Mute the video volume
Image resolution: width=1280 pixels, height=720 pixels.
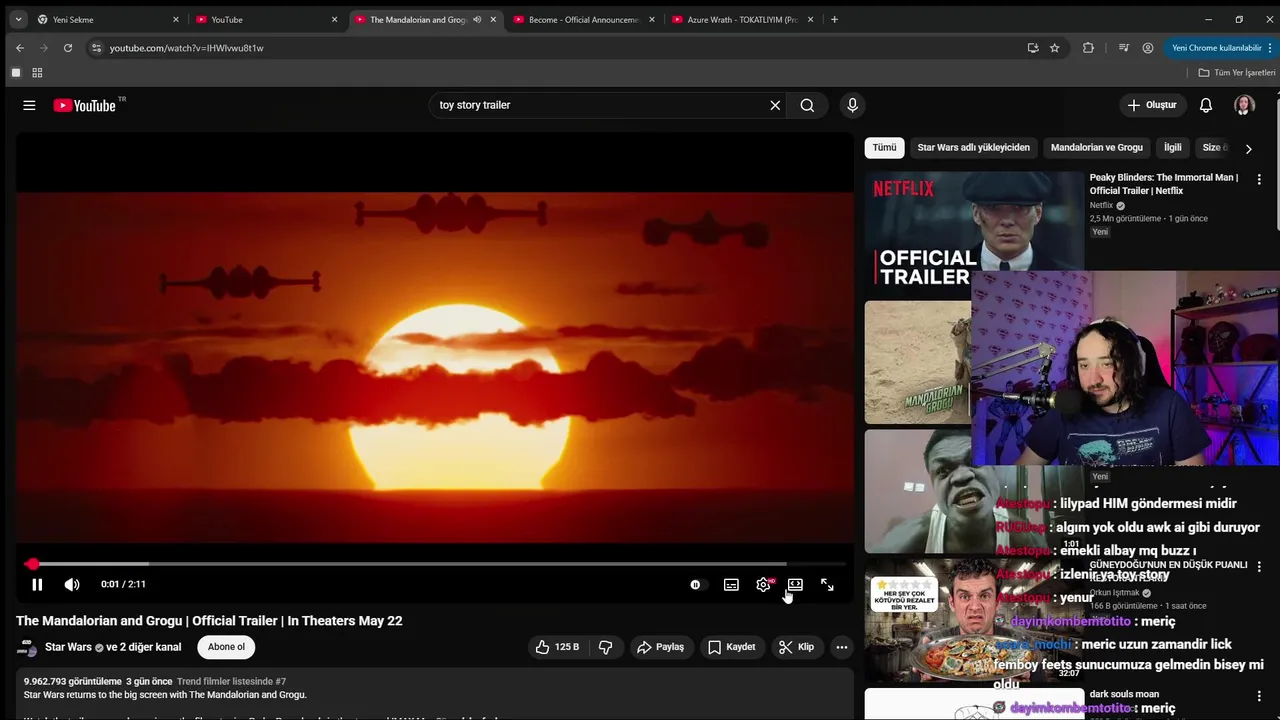pyautogui.click(x=72, y=585)
